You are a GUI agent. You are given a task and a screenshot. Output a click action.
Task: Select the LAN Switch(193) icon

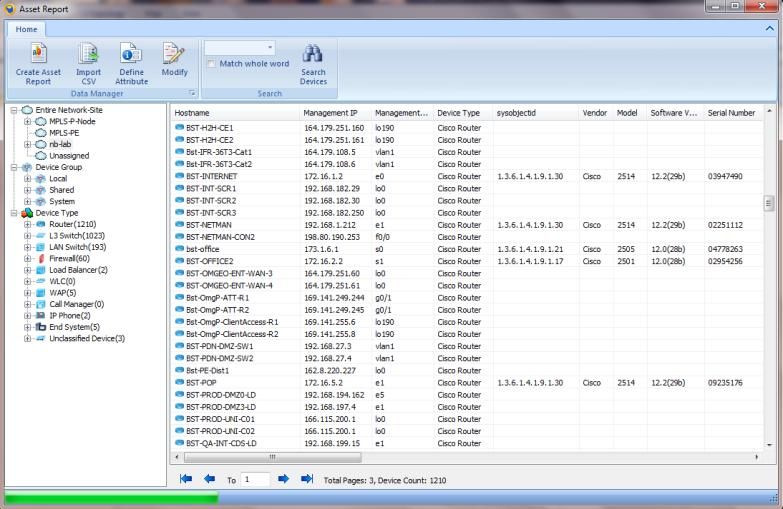click(x=41, y=247)
